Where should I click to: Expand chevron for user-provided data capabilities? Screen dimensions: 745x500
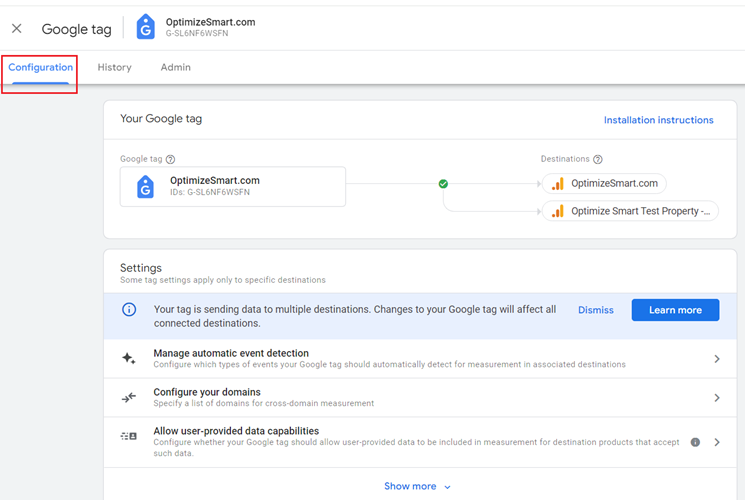click(717, 442)
